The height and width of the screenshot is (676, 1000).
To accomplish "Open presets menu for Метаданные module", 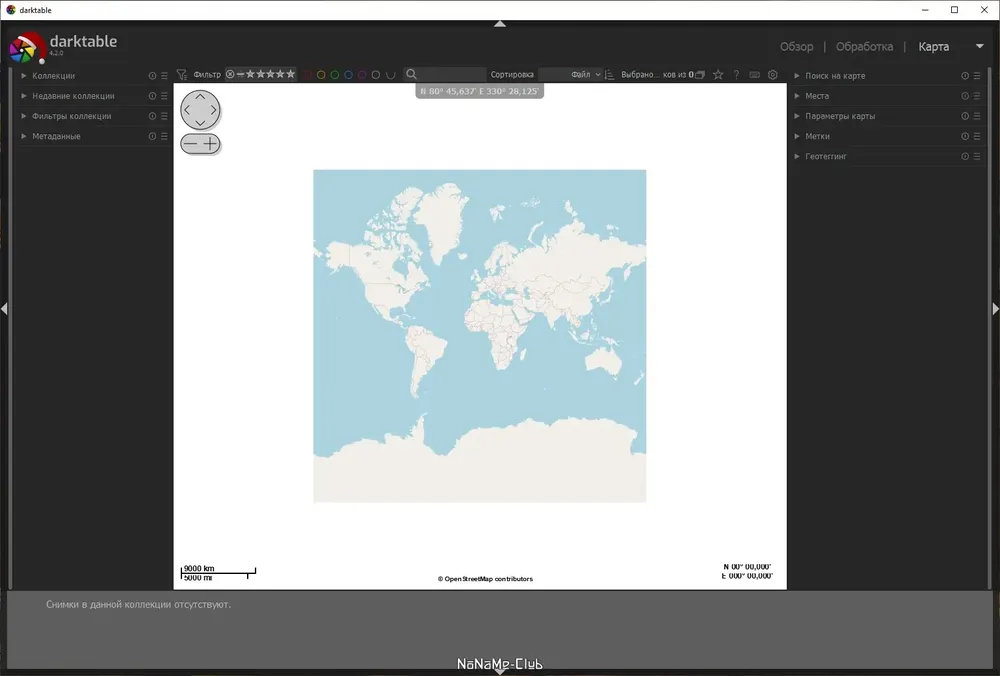I will 165,136.
